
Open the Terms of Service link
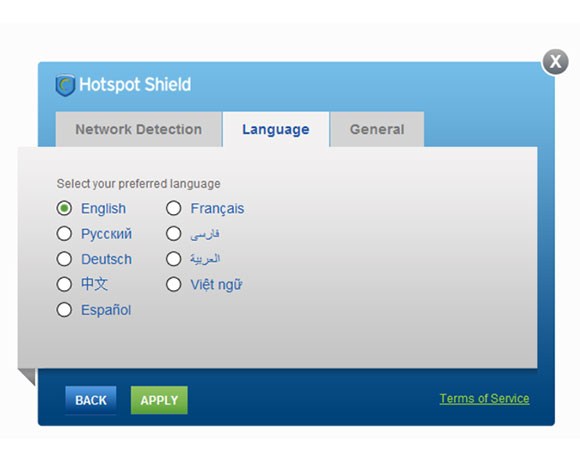(x=484, y=399)
